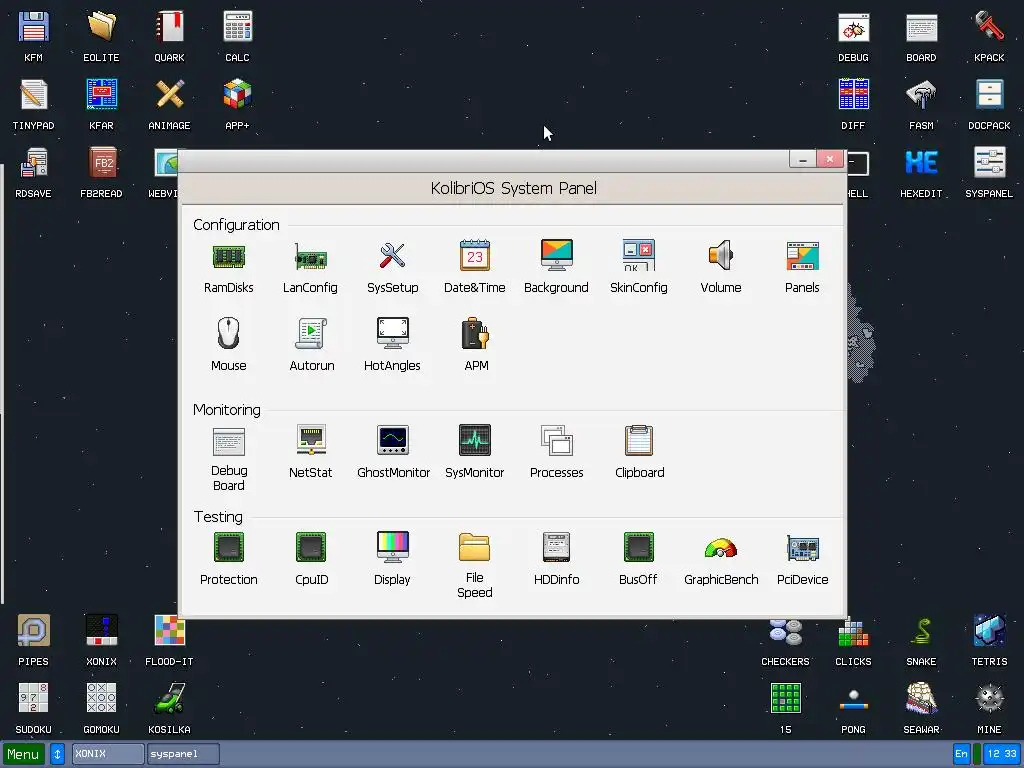Open ANIMAGE desktop icon

(169, 95)
